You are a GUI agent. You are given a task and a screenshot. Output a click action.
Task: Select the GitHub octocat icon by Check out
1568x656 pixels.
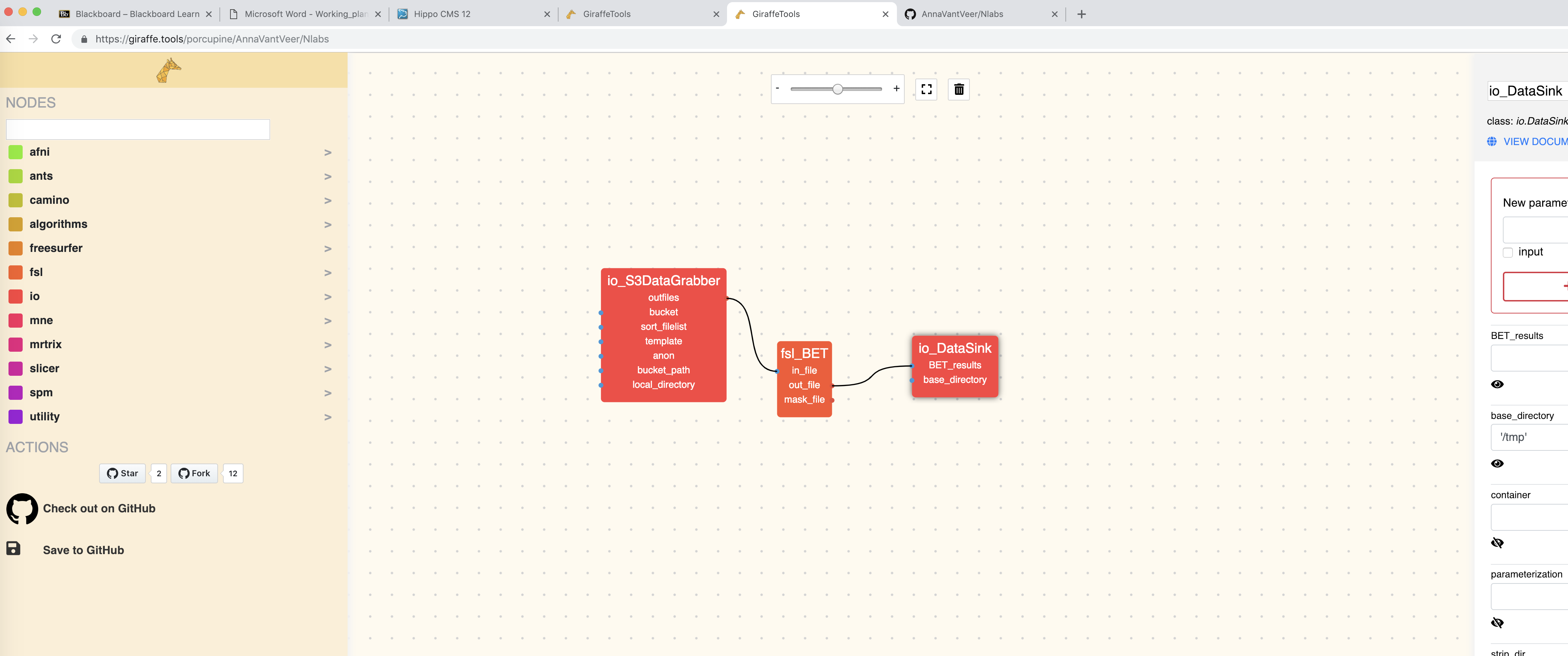click(x=22, y=509)
